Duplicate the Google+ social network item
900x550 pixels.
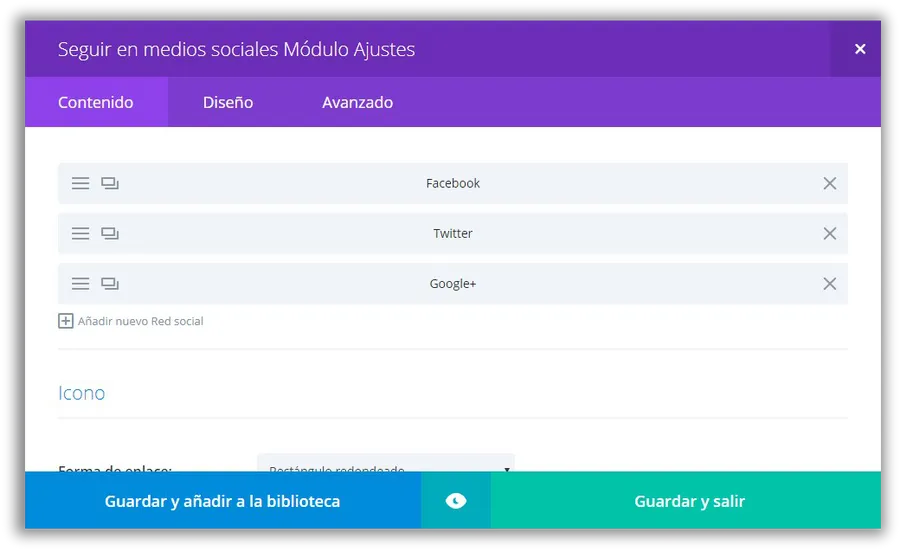click(x=110, y=284)
